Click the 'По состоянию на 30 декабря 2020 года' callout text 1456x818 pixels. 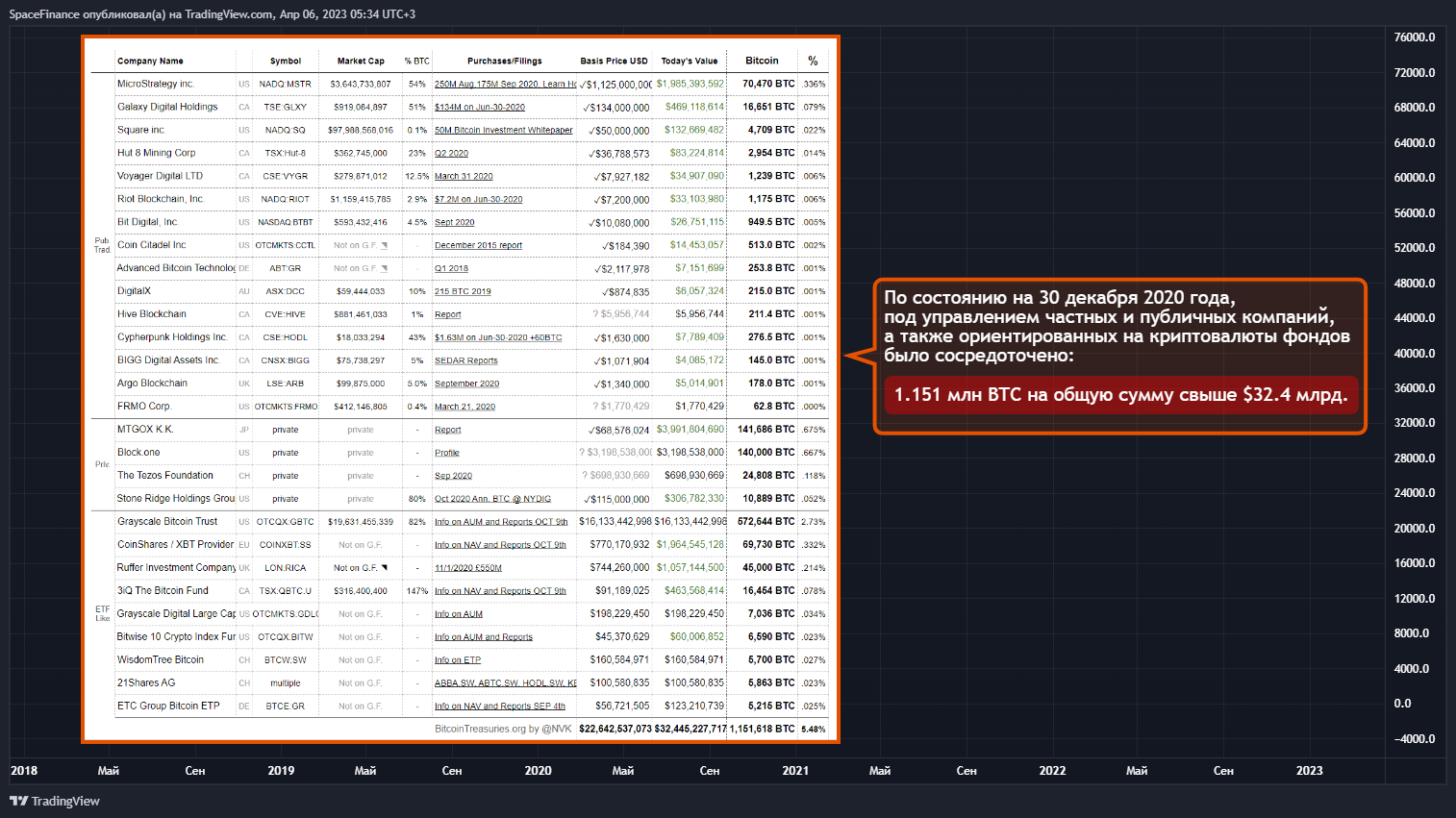[x=1060, y=298]
